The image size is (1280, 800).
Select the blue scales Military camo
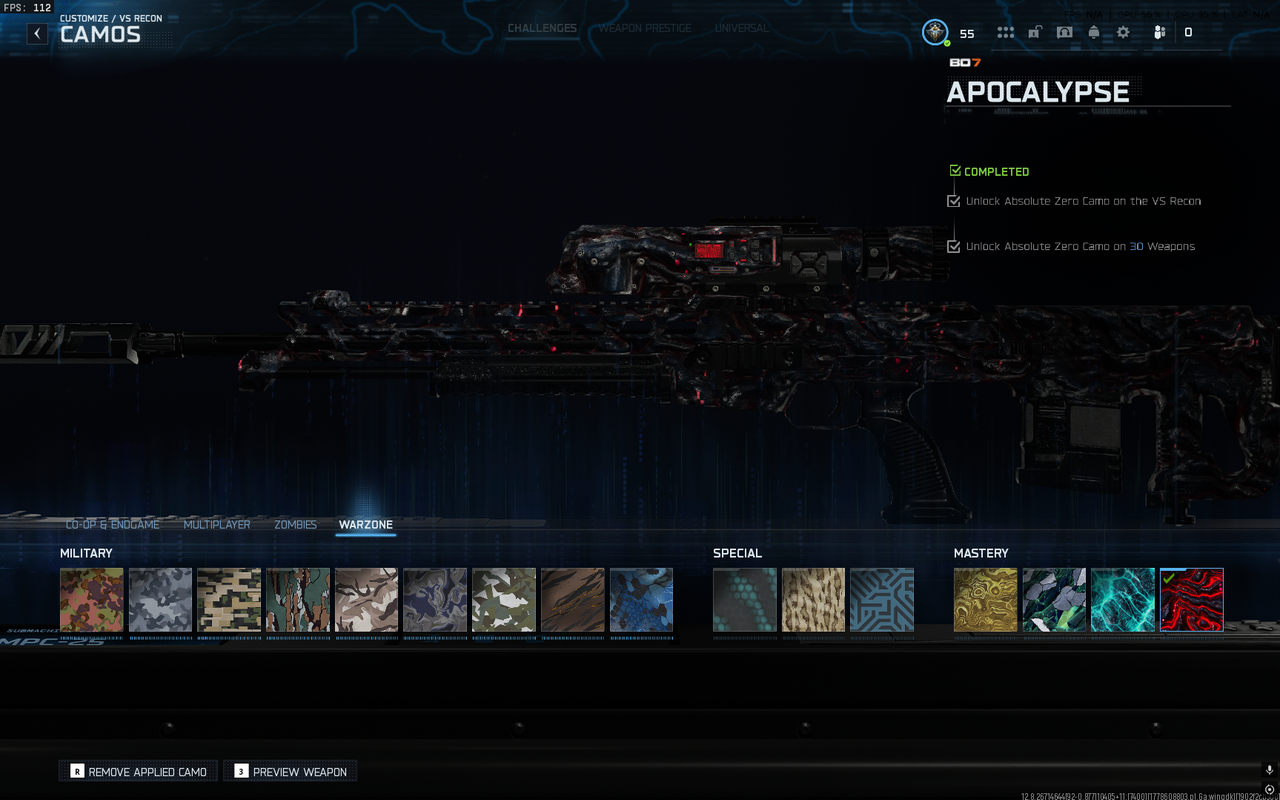[x=641, y=600]
